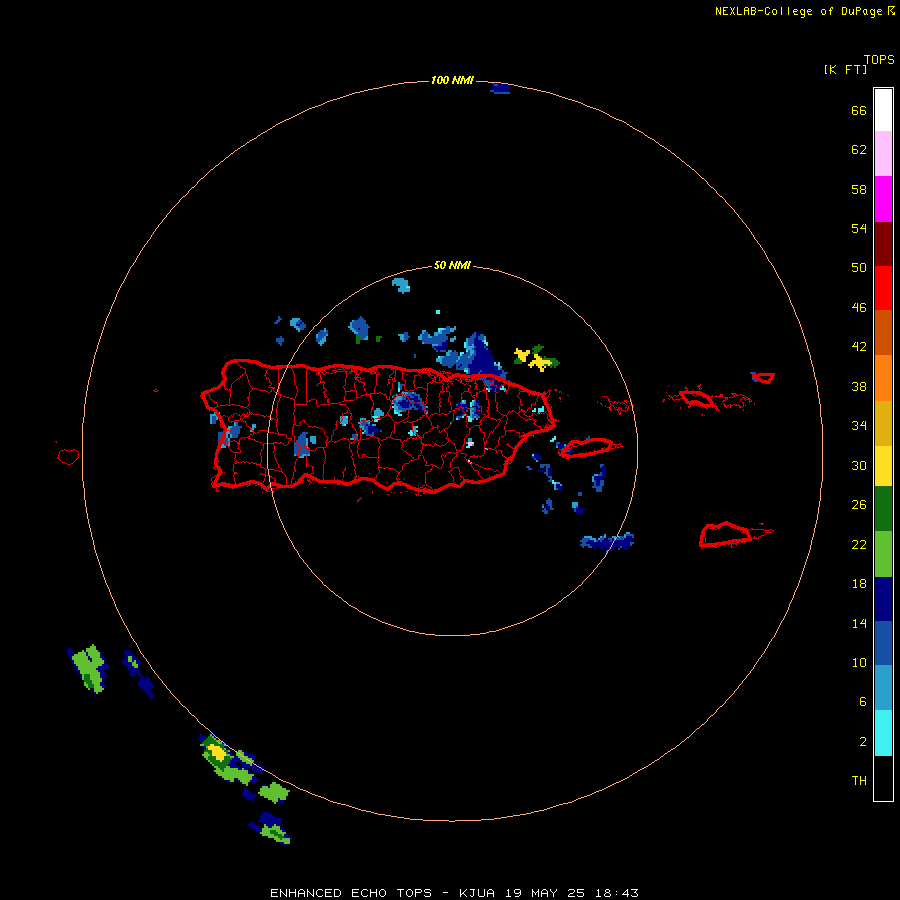Viewport: 900px width, 900px height.
Task: Click the yellow legend swatch
Action: coord(883,466)
